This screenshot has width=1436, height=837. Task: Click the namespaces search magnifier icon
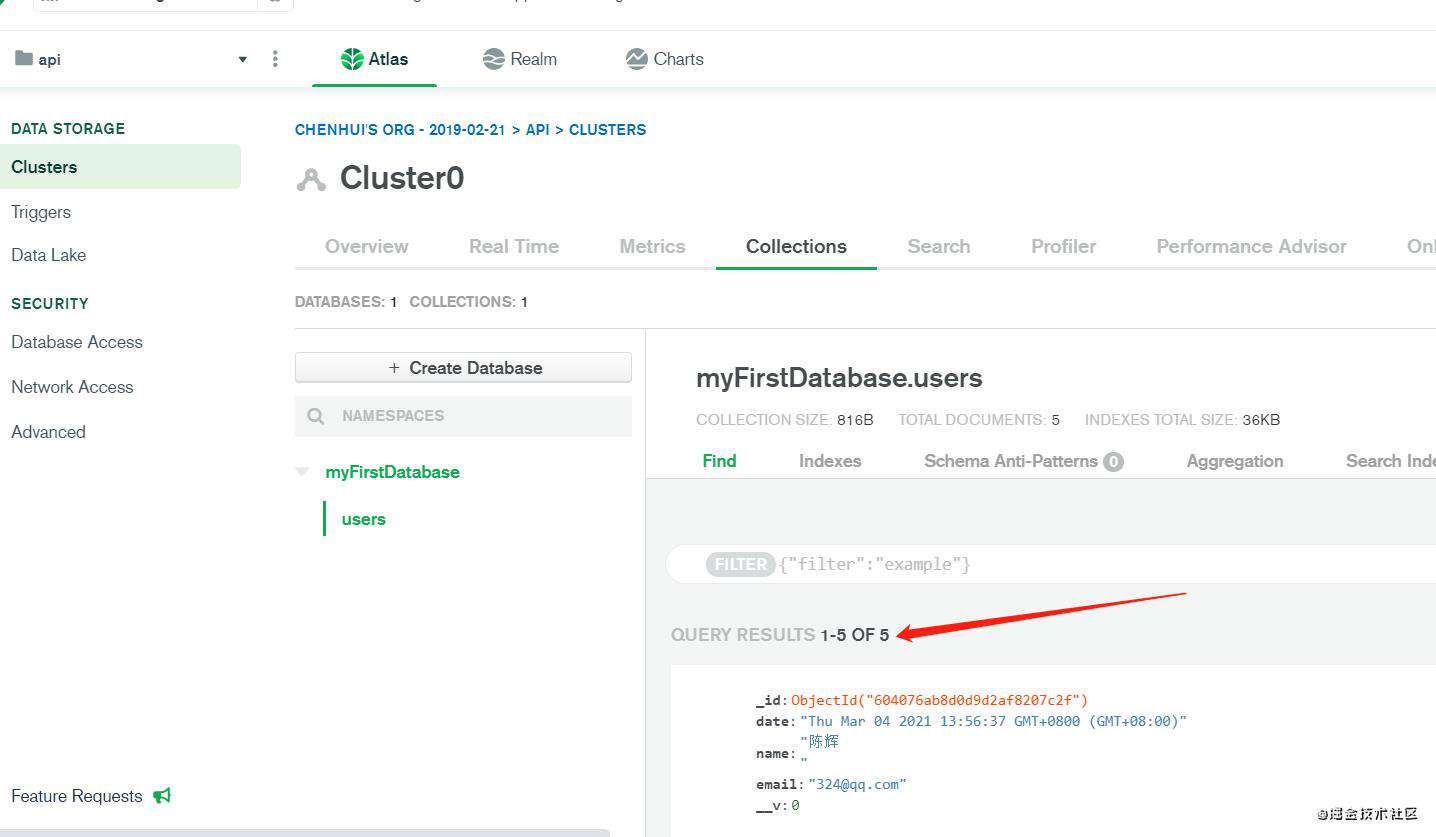point(316,416)
